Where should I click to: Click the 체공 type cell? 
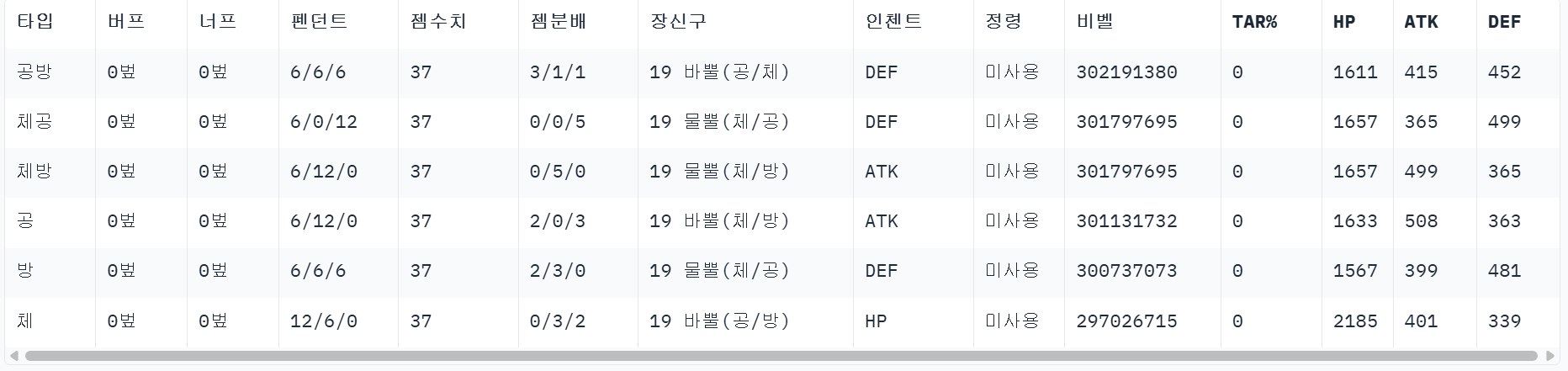(34, 122)
